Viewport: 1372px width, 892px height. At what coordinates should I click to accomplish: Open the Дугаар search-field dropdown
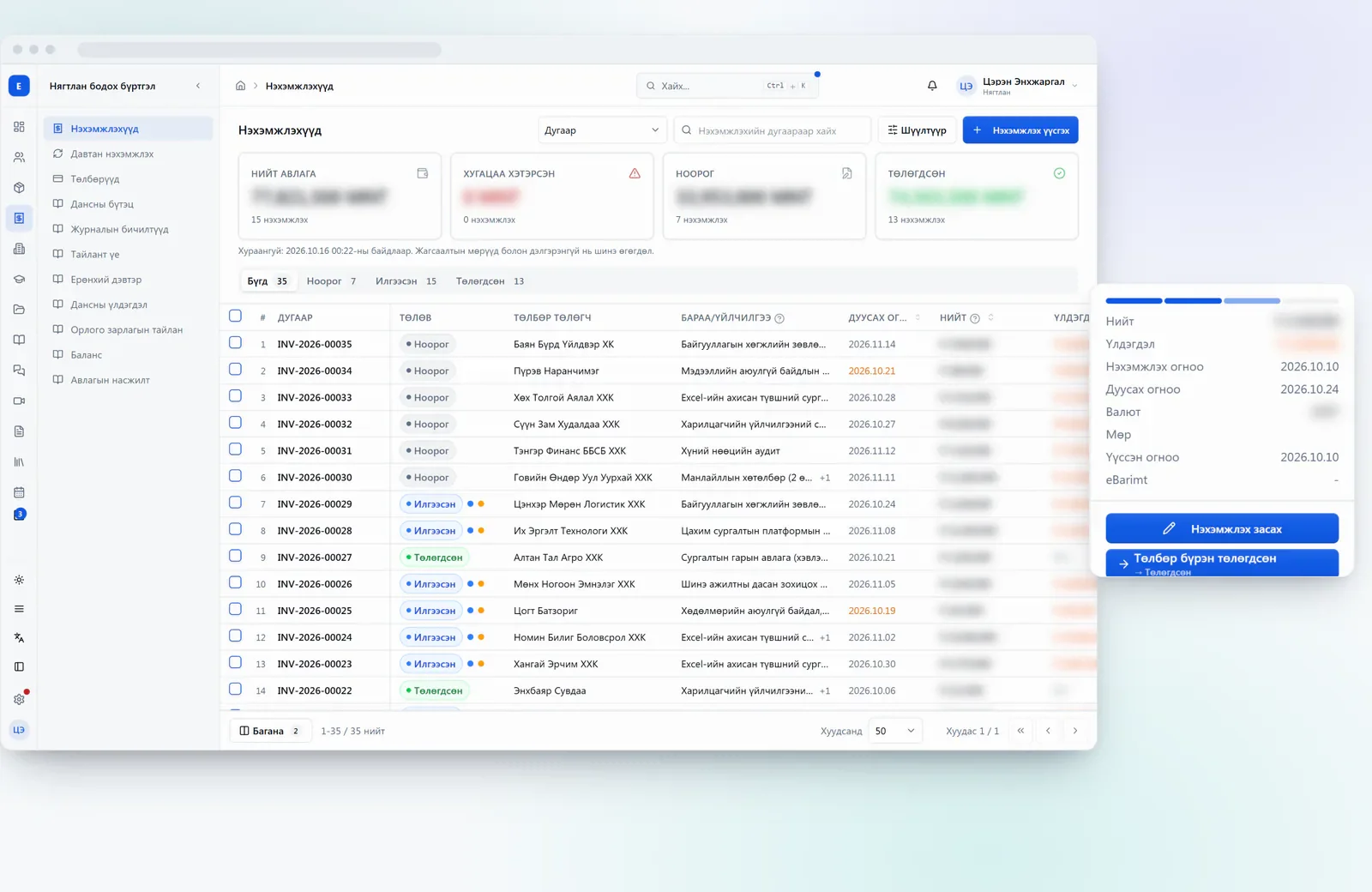pyautogui.click(x=602, y=130)
